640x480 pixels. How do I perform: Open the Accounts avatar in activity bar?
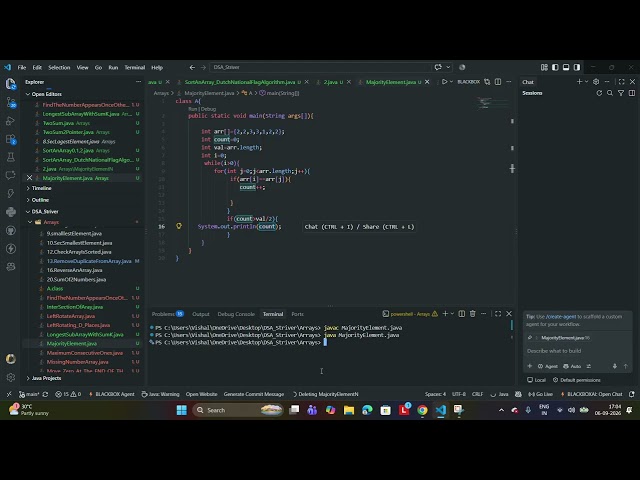(x=11, y=359)
